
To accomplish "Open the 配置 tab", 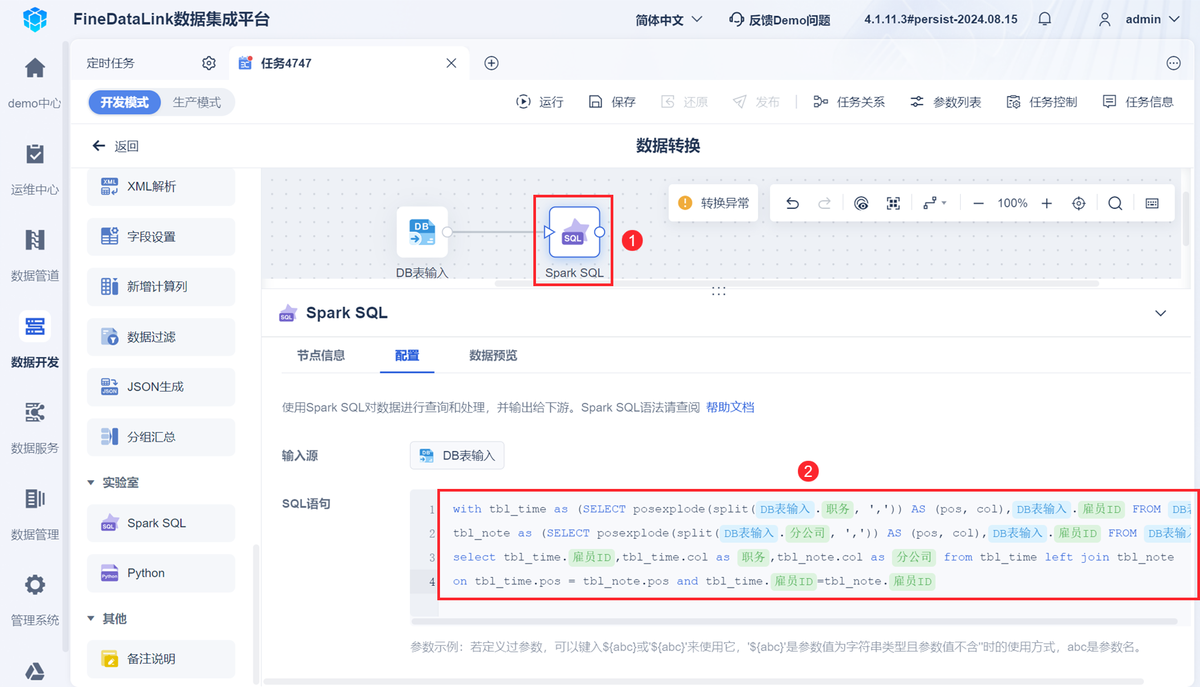I will 407,356.
